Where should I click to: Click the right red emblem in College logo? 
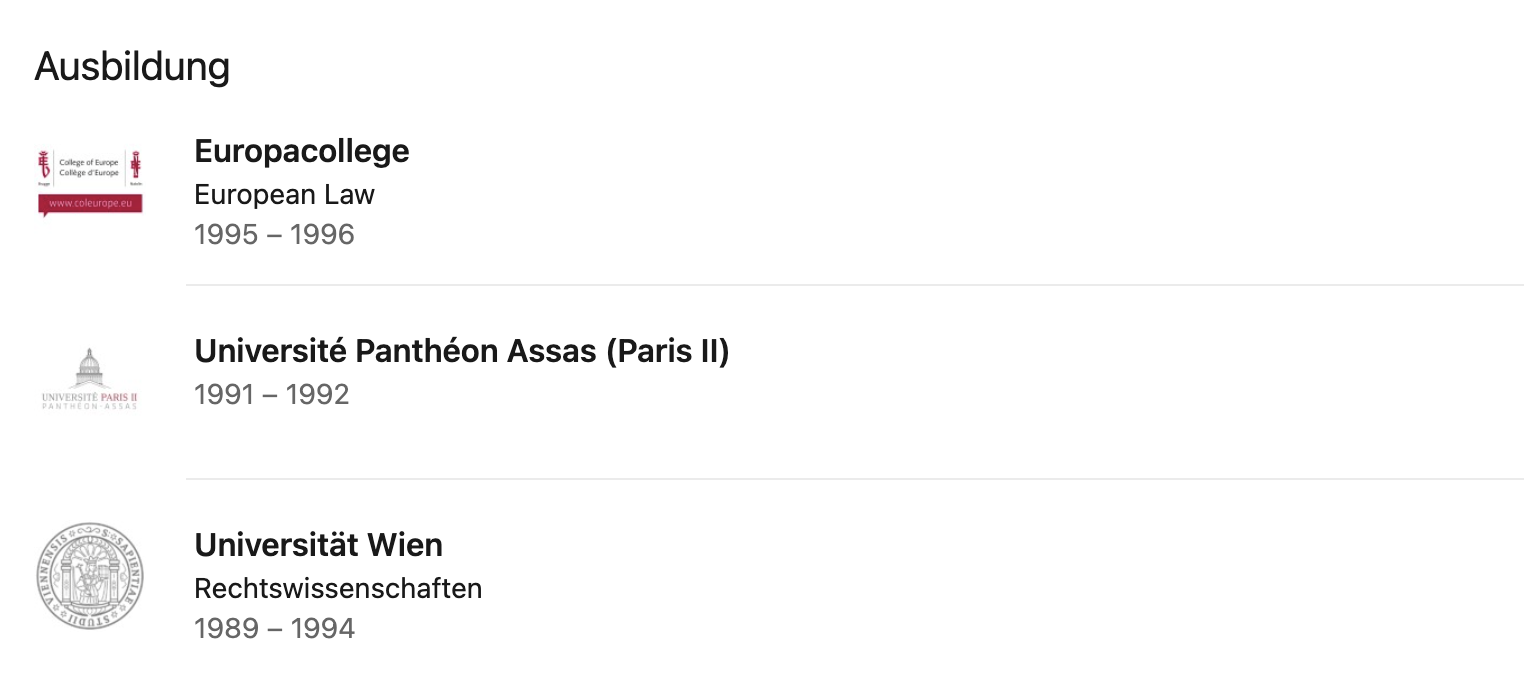pyautogui.click(x=135, y=167)
